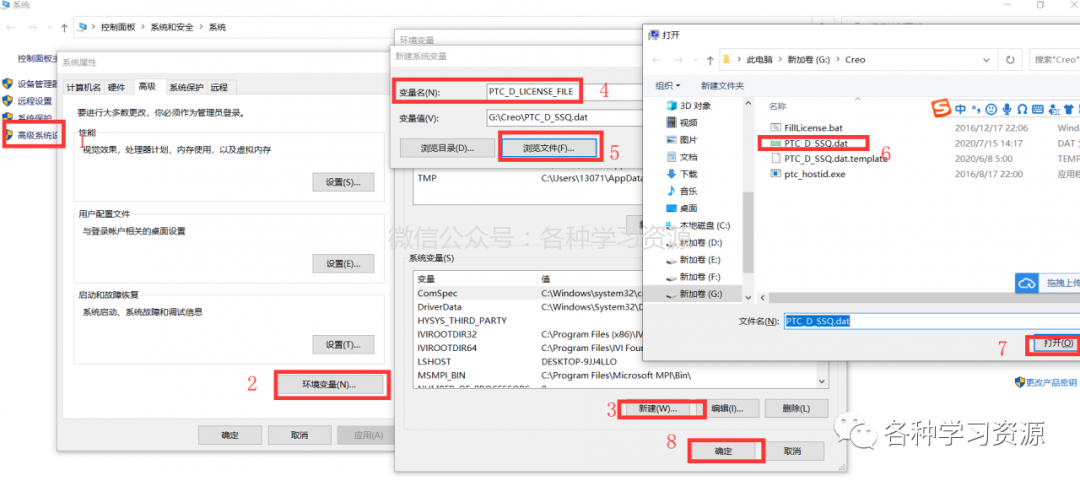Open Sogou skin shirt icon
The width and height of the screenshot is (1080, 481).
[x=1068, y=109]
